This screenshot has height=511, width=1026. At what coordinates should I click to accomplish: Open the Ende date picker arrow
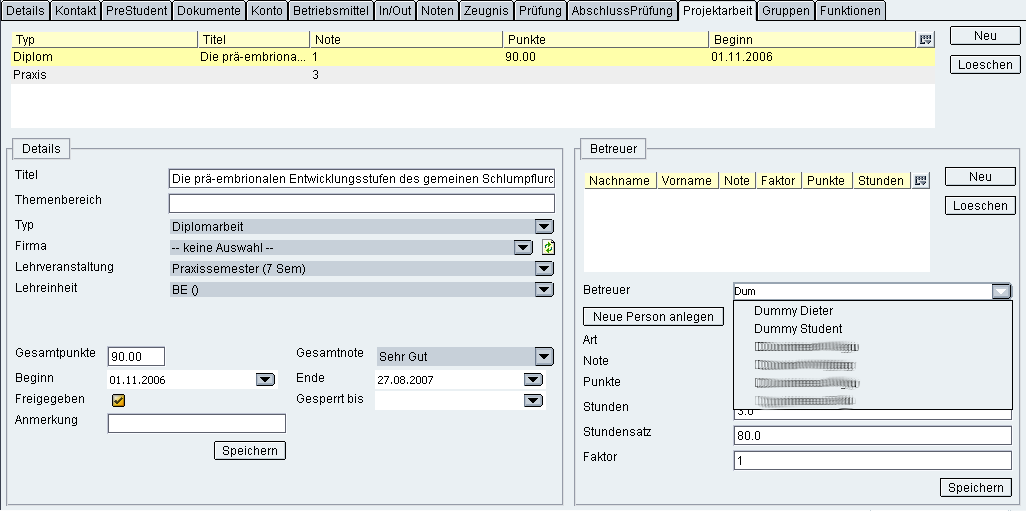[x=532, y=380]
